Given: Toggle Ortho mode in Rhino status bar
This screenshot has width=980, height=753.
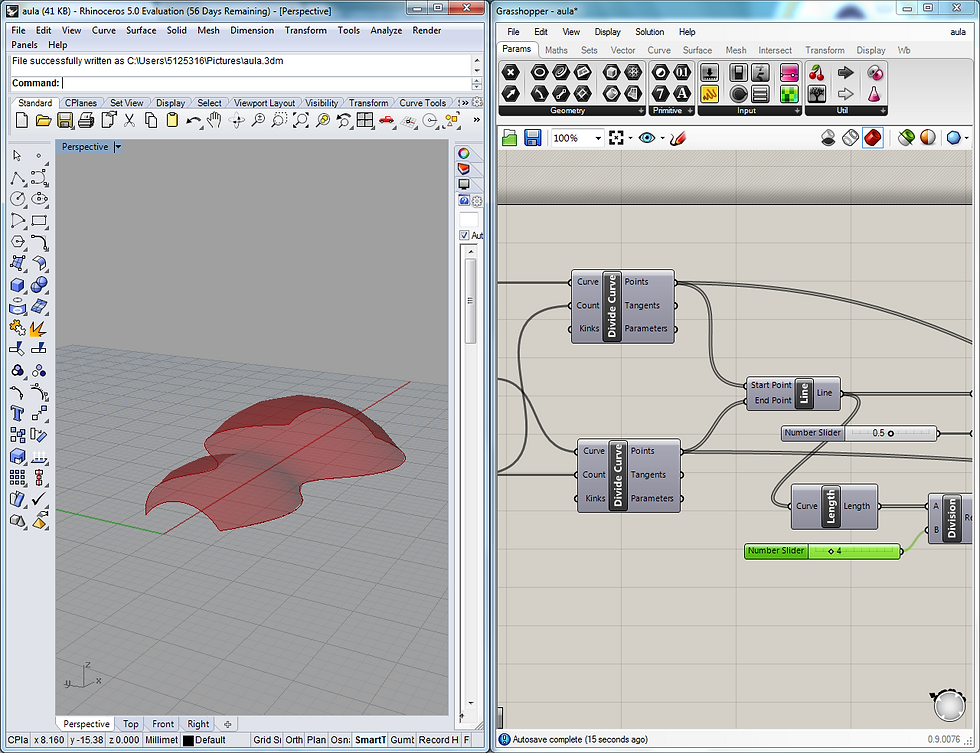Looking at the screenshot, I should pos(294,740).
